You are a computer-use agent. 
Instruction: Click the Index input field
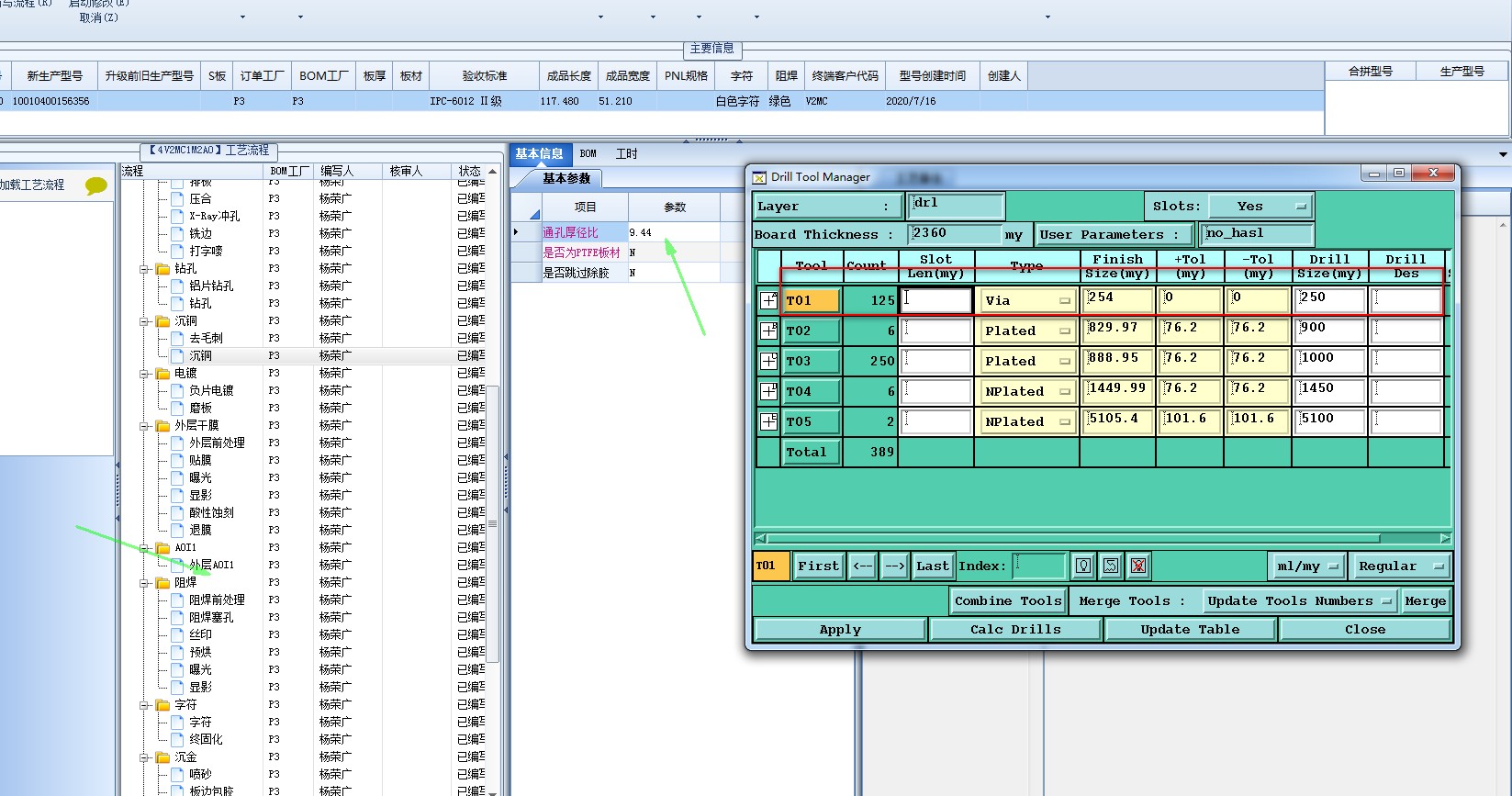point(1039,566)
